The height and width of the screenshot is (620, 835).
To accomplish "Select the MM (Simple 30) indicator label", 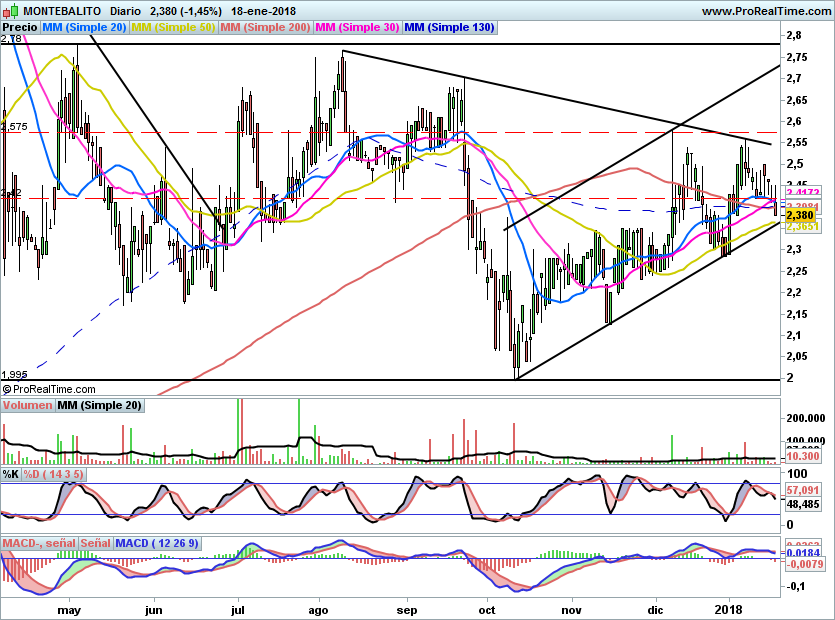I will pyautogui.click(x=357, y=28).
